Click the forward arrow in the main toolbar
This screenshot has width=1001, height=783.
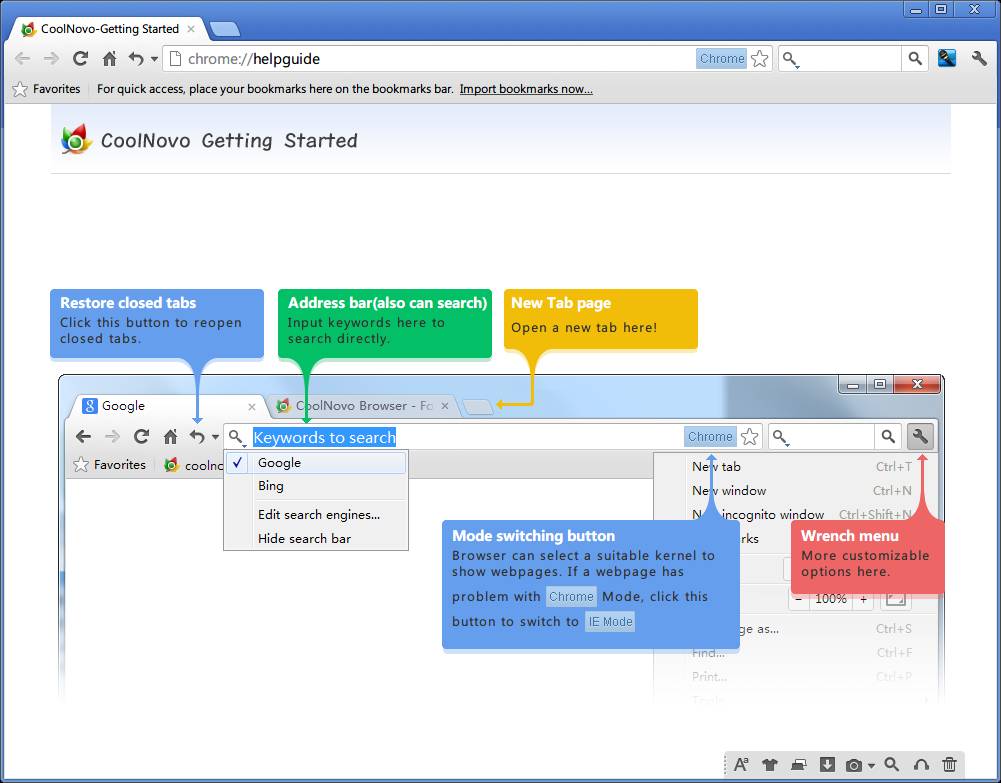coord(51,59)
